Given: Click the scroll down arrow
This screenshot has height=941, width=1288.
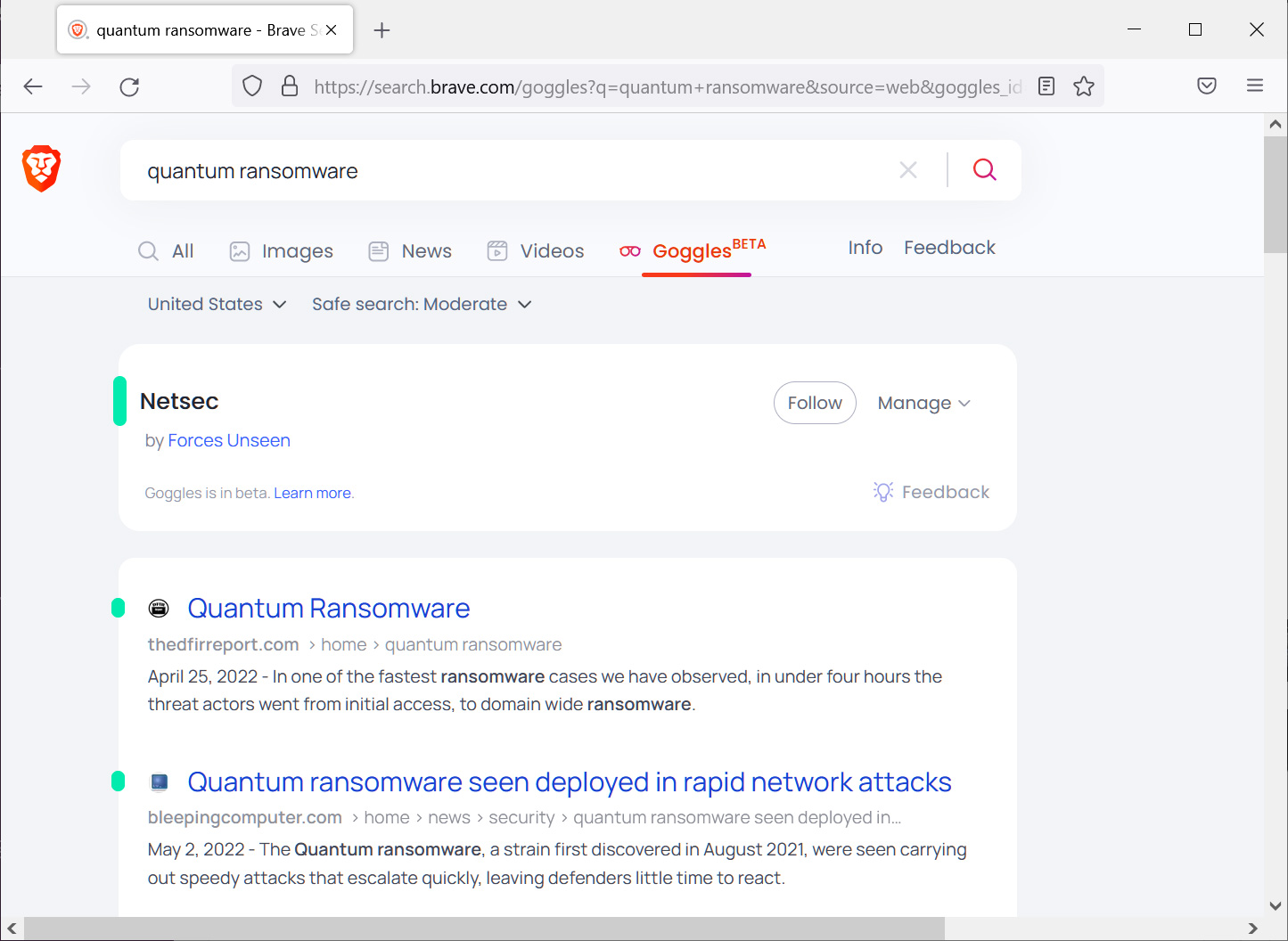Looking at the screenshot, I should (1276, 905).
